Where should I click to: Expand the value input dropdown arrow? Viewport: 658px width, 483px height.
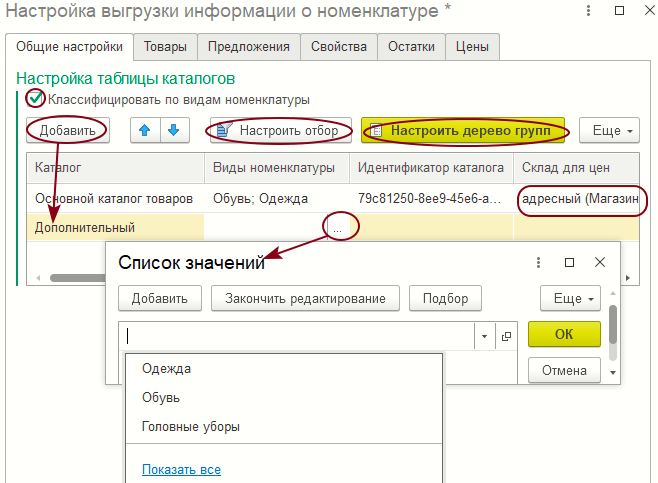click(485, 336)
